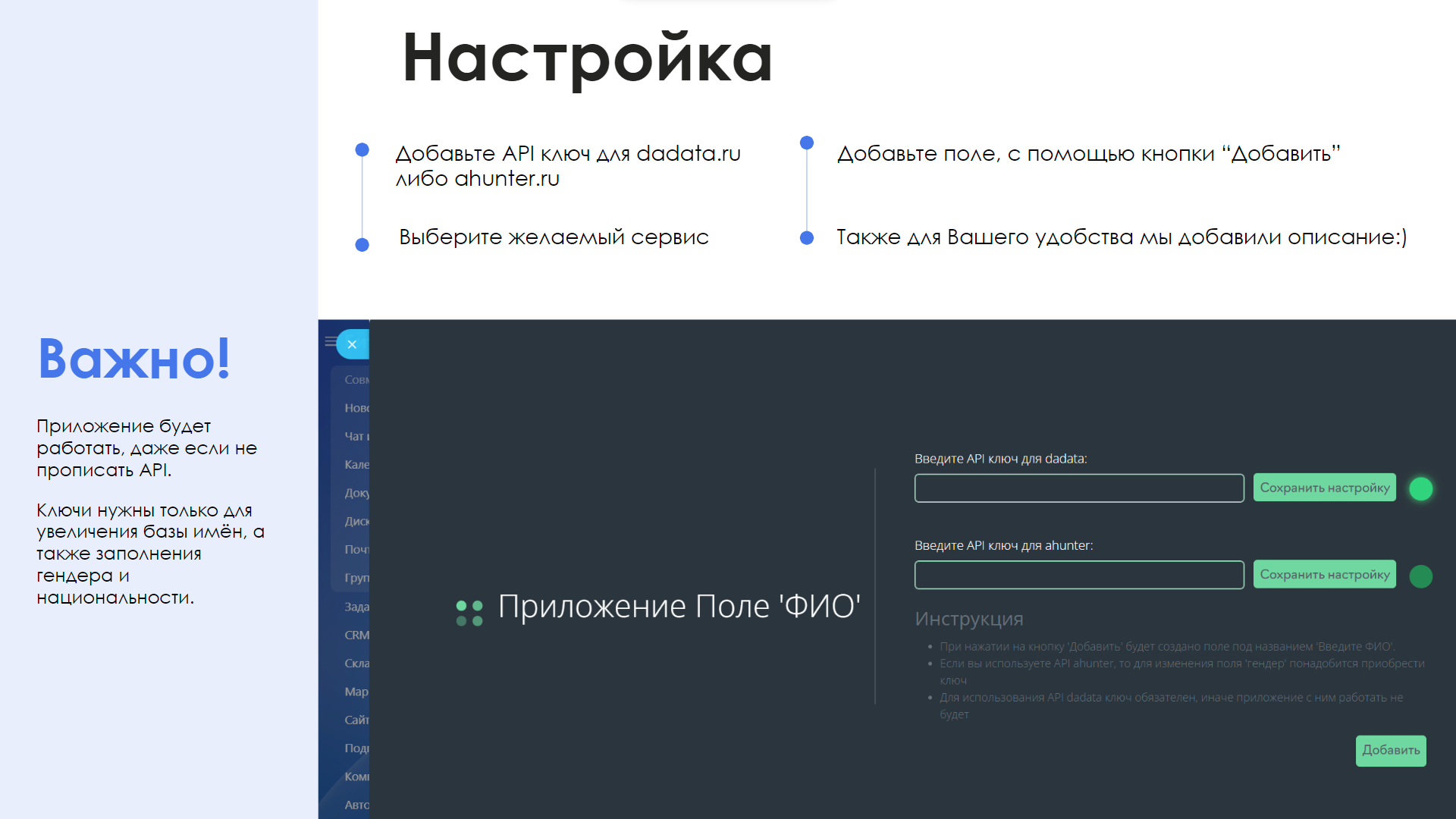Image resolution: width=1456 pixels, height=819 pixels.
Task: Focus the dadata API key field
Action: click(1078, 488)
